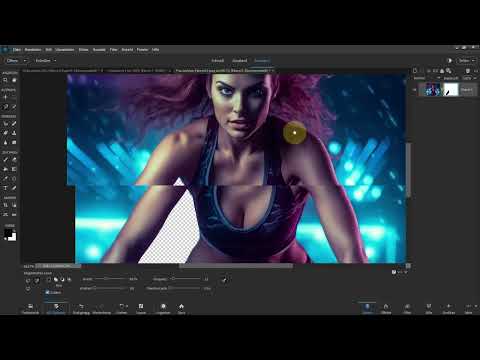Select the Paint Bucket tool
Screen dimensions: 480x360
pyautogui.click(x=5, y=169)
